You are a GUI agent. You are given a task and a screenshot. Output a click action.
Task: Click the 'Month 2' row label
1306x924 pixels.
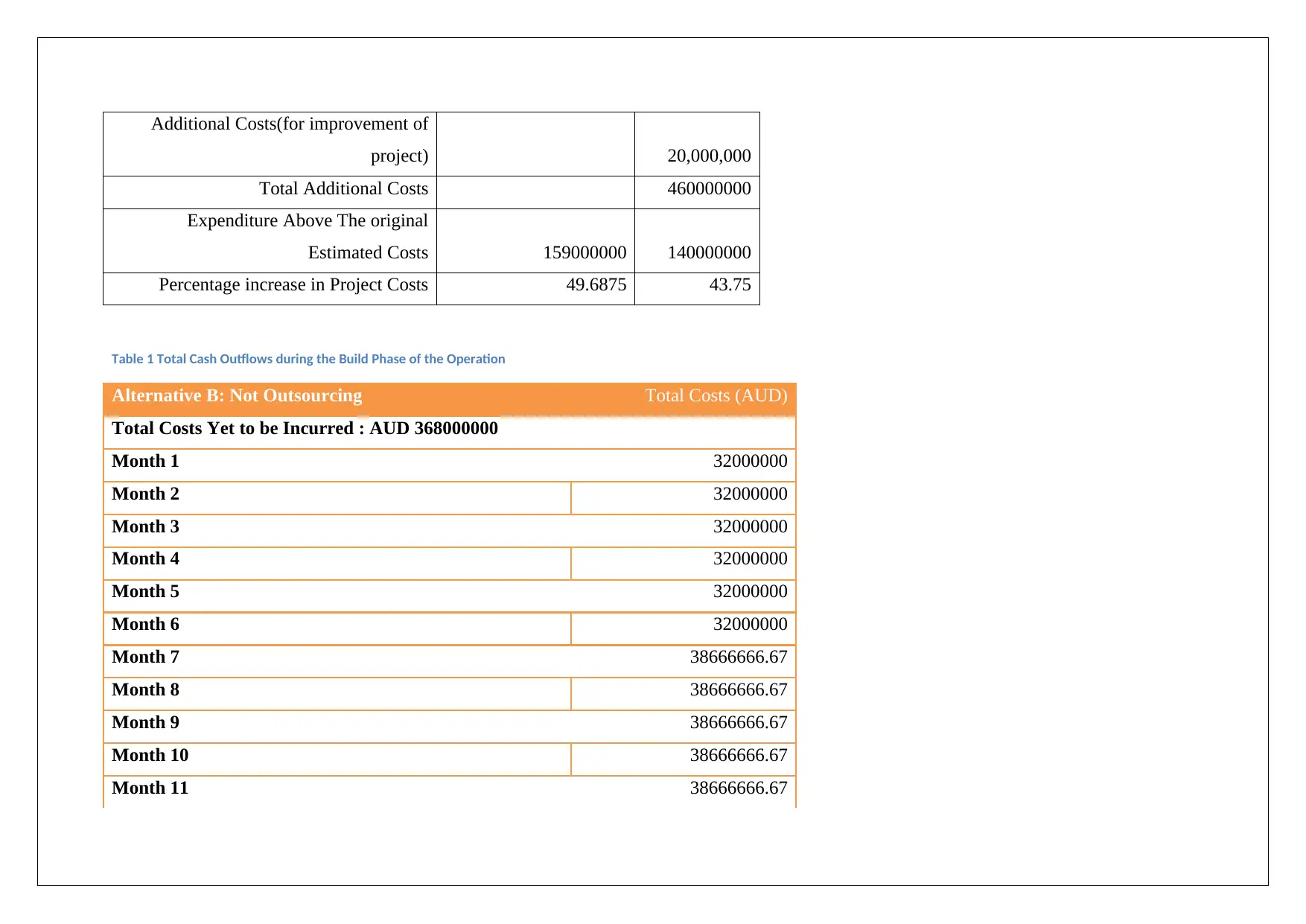145,494
